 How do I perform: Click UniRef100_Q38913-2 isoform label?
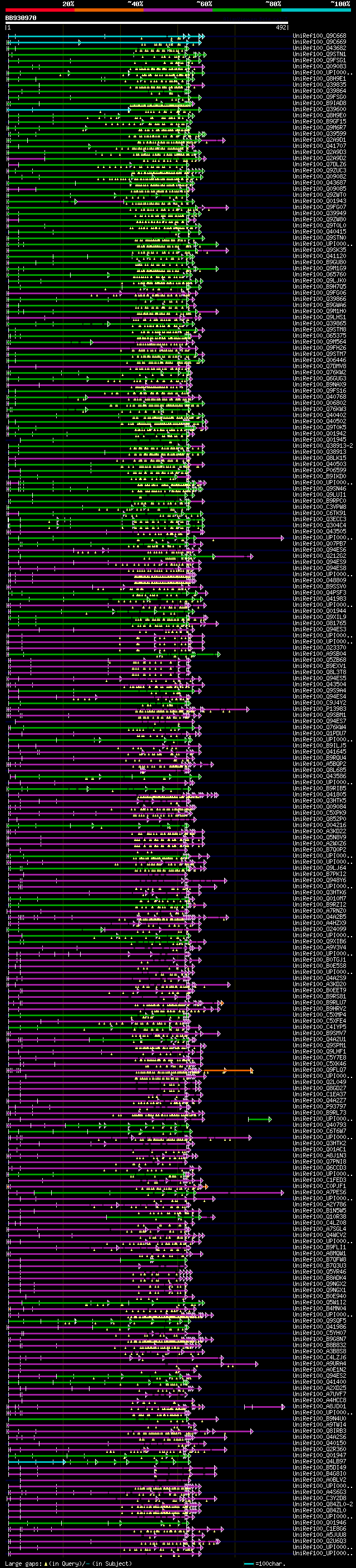(x=323, y=446)
